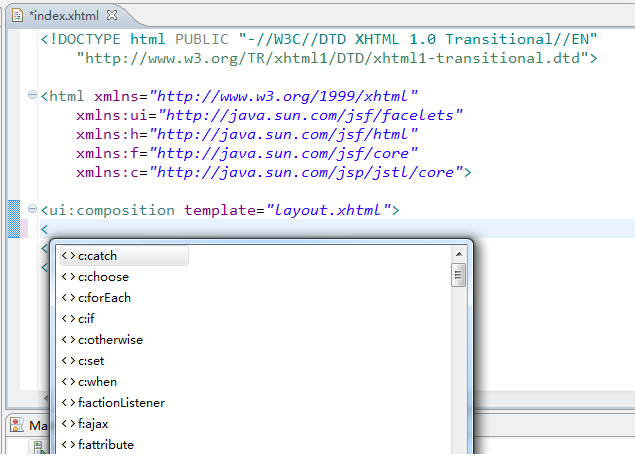Click the Markers view icon

tap(17, 425)
